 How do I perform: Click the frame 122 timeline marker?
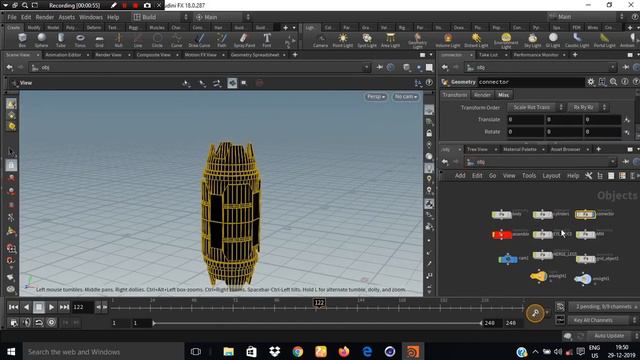(319, 302)
